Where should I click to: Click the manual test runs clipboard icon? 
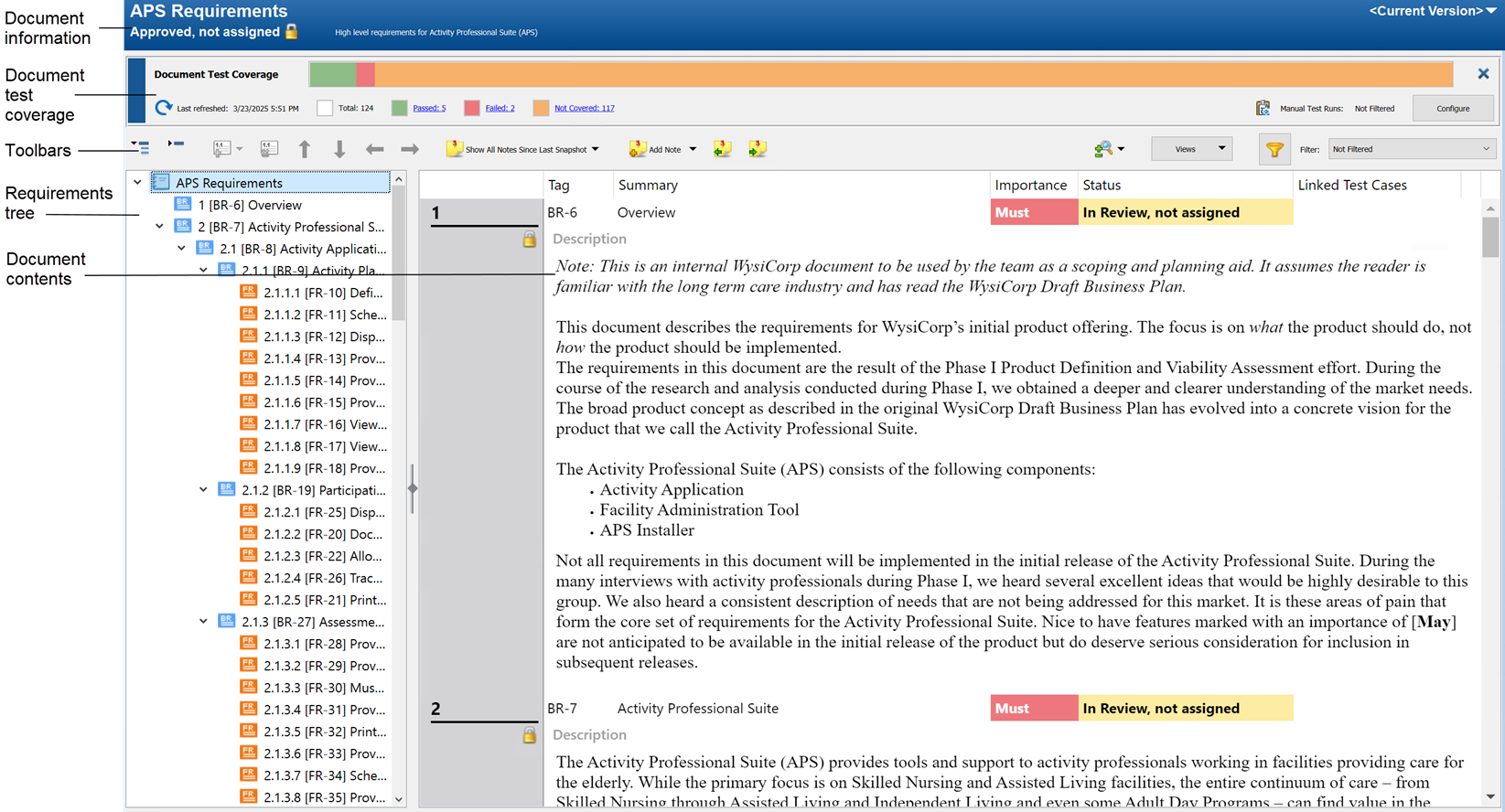(1263, 108)
